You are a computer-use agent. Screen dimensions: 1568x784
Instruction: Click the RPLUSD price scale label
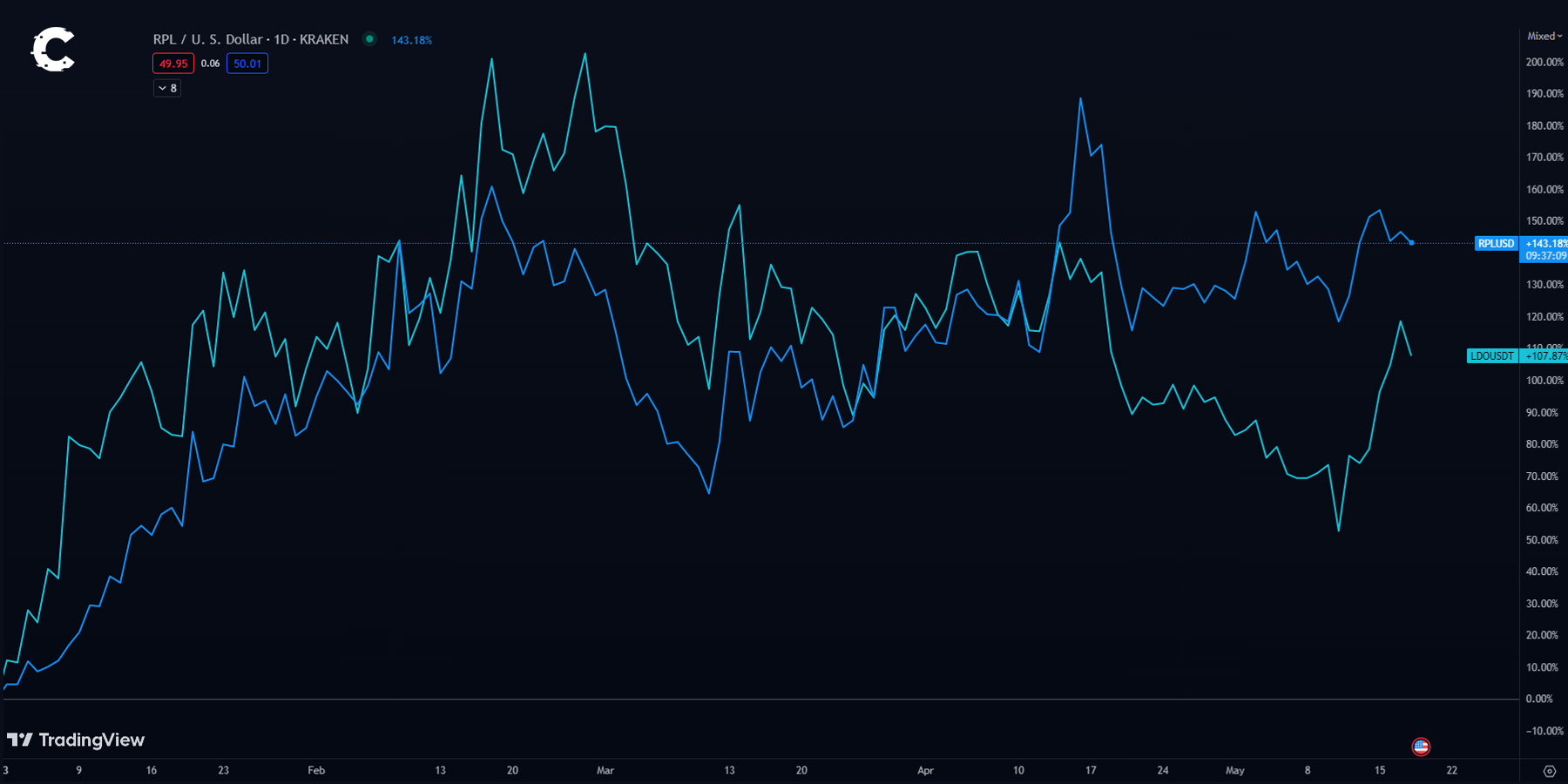(x=1497, y=244)
